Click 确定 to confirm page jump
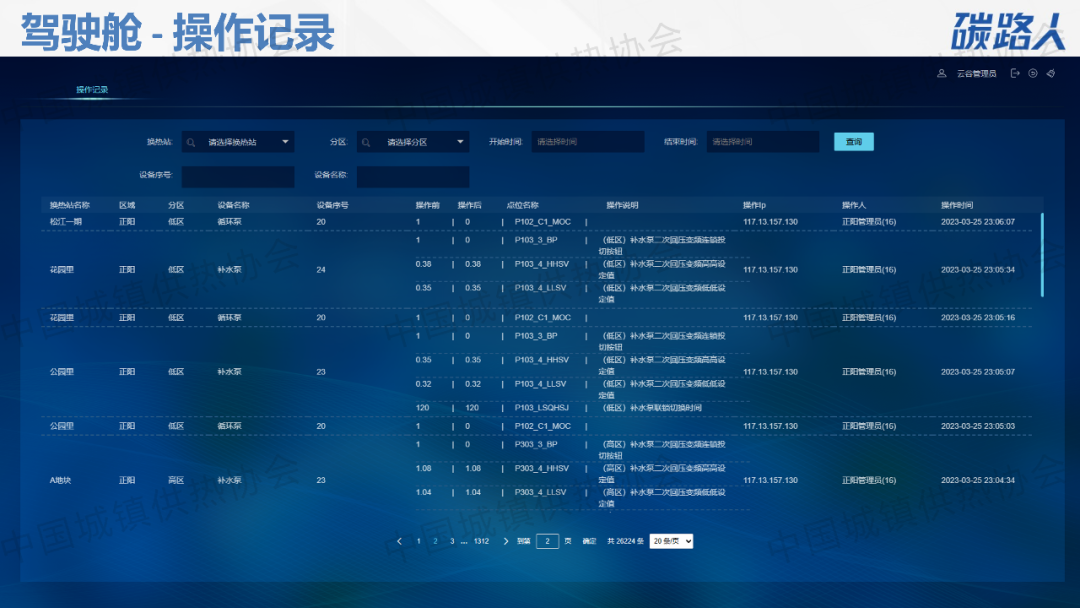 pos(589,541)
